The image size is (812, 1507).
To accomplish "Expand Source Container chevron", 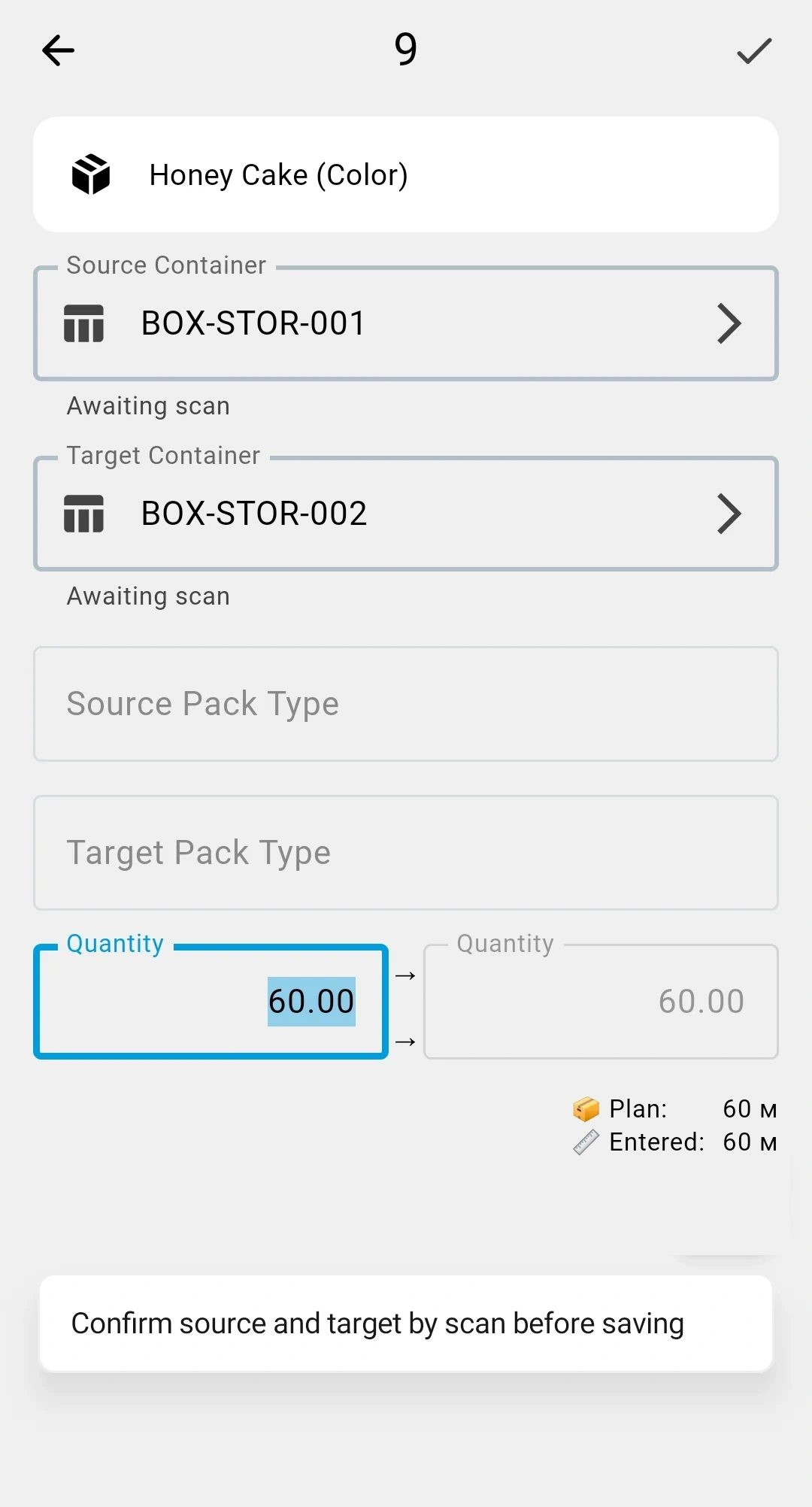I will click(x=729, y=323).
